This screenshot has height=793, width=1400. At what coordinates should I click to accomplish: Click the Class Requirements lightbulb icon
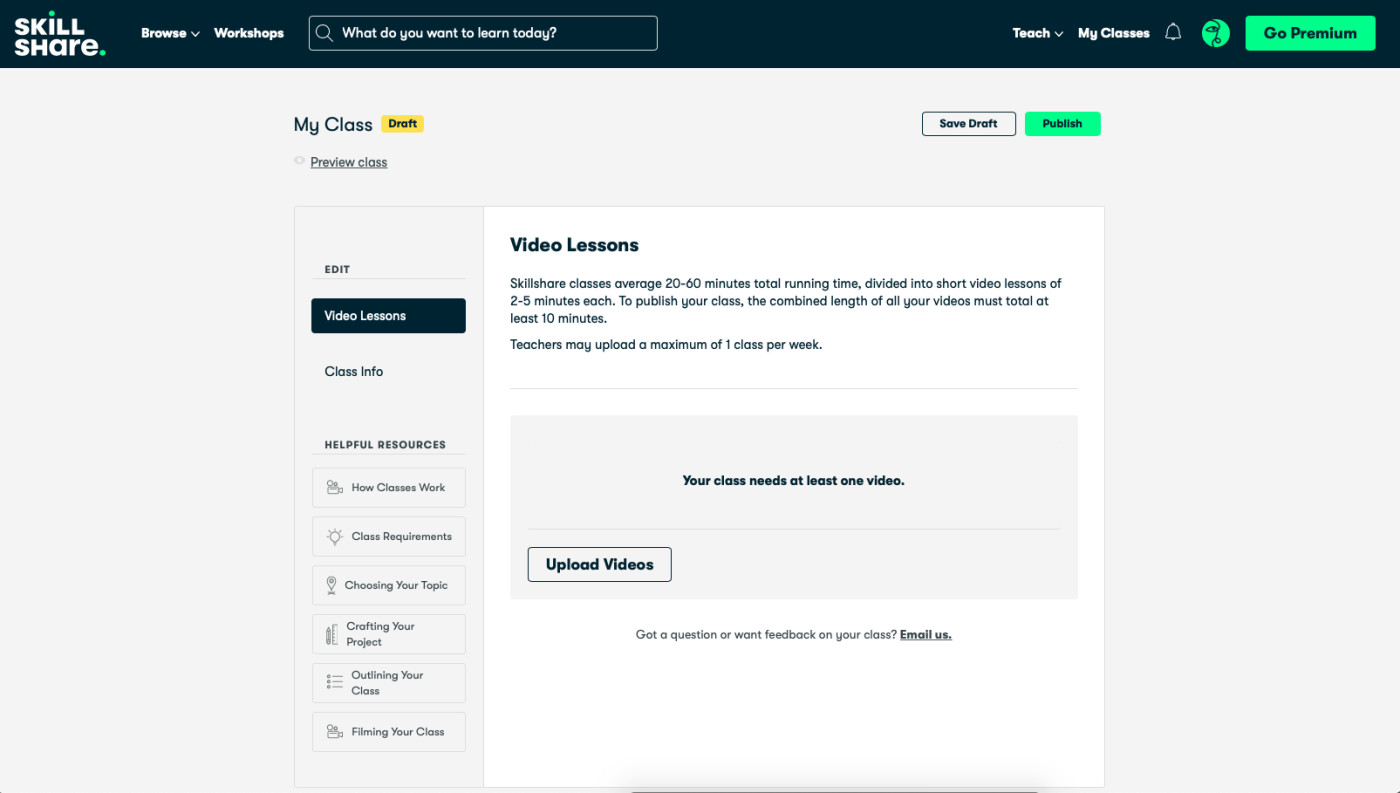click(x=334, y=537)
